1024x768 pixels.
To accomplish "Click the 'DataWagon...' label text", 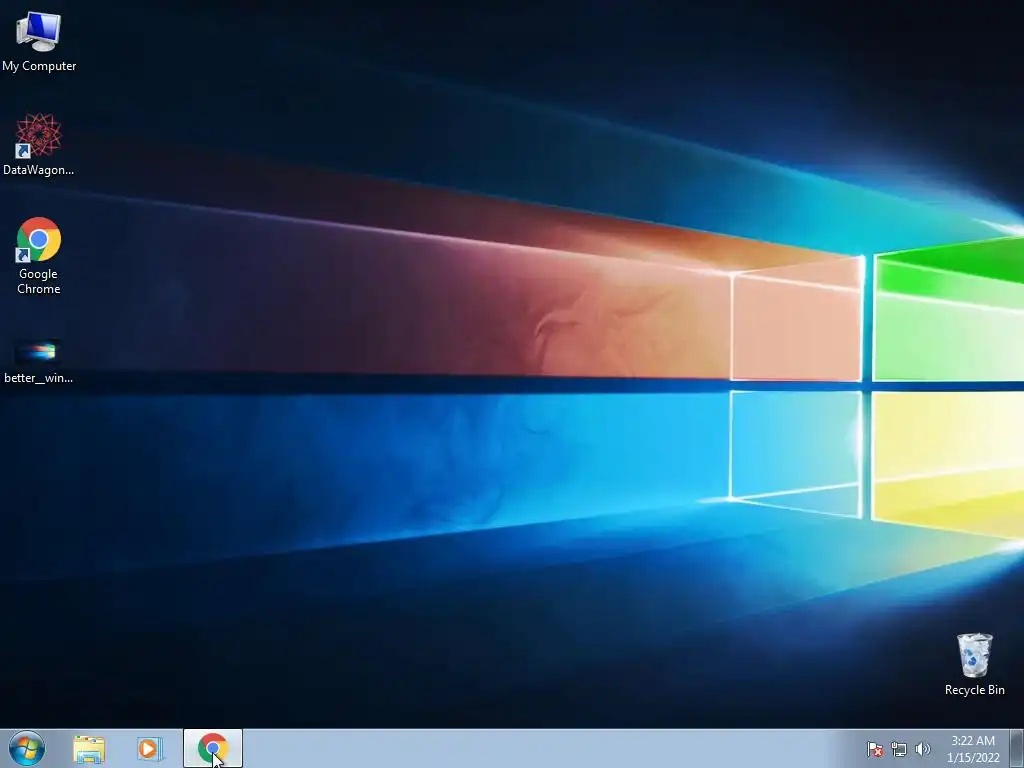I will tap(39, 170).
